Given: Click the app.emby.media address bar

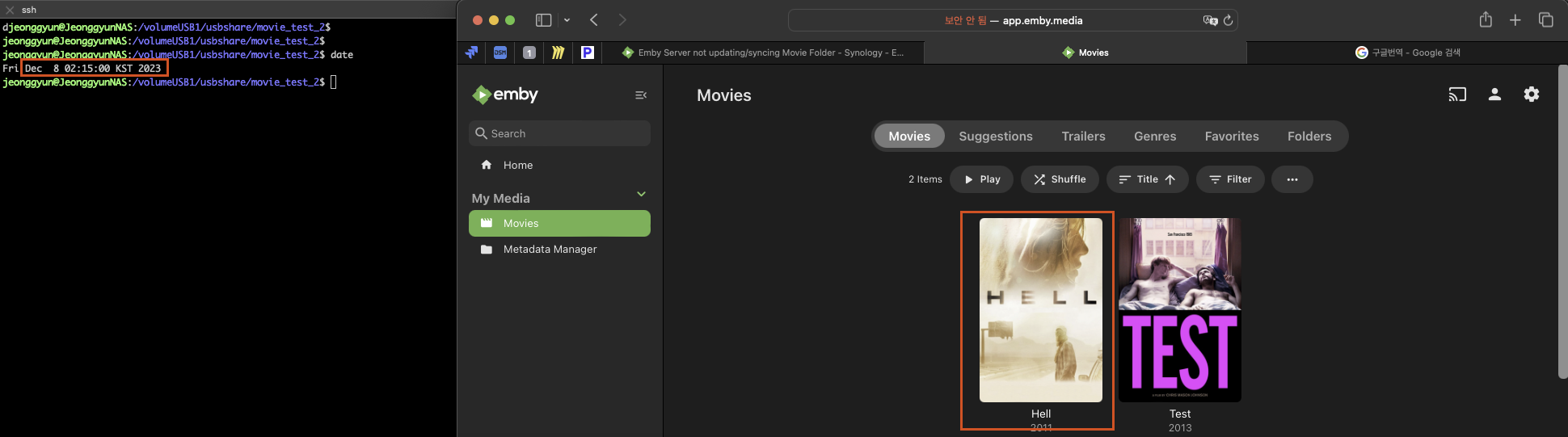Looking at the screenshot, I should coord(1013,20).
